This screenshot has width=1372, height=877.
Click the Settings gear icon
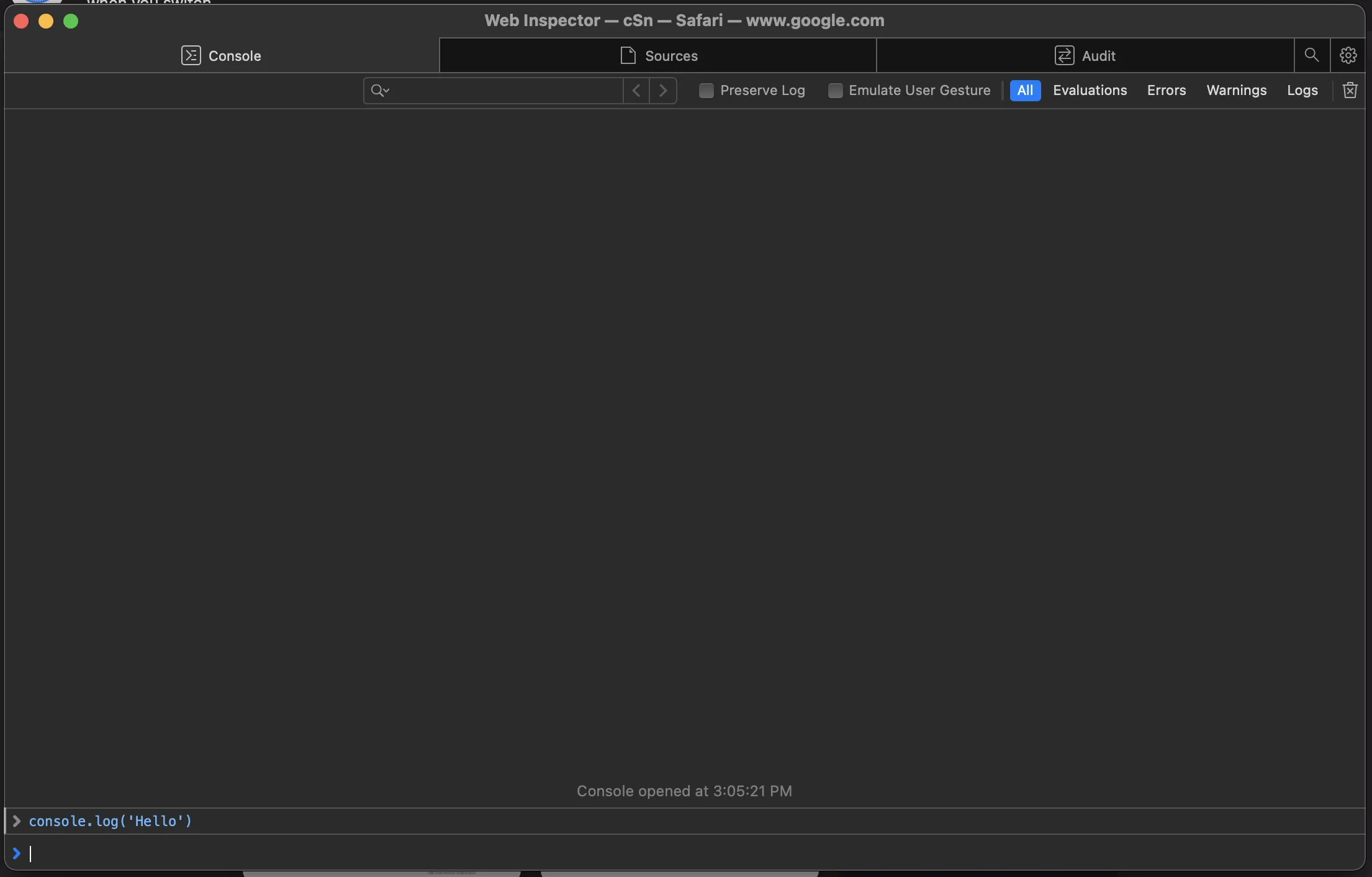click(1348, 55)
